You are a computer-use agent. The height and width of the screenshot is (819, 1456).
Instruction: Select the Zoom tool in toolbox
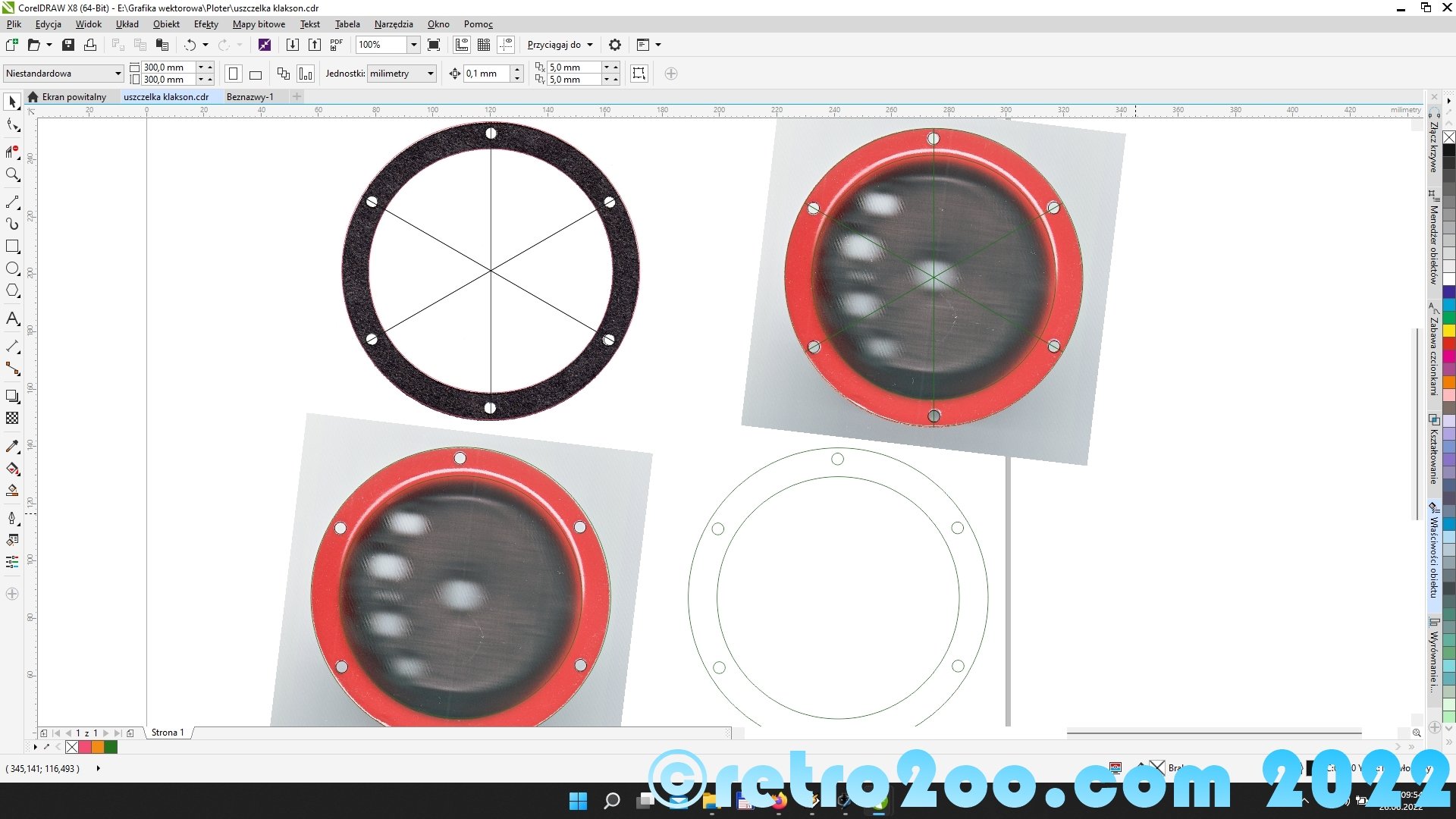point(12,174)
